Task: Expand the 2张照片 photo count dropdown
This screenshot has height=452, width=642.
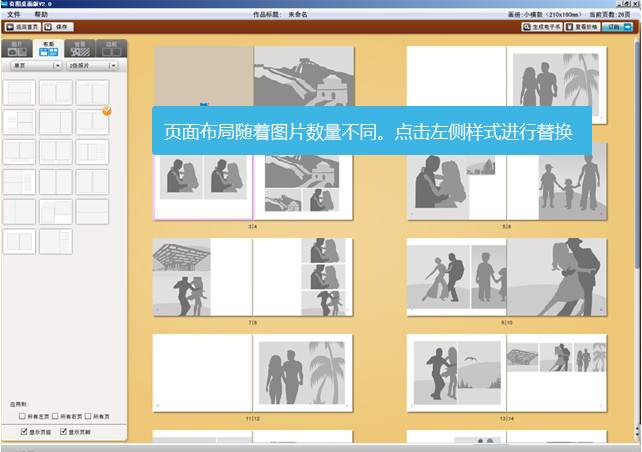Action: [92, 66]
